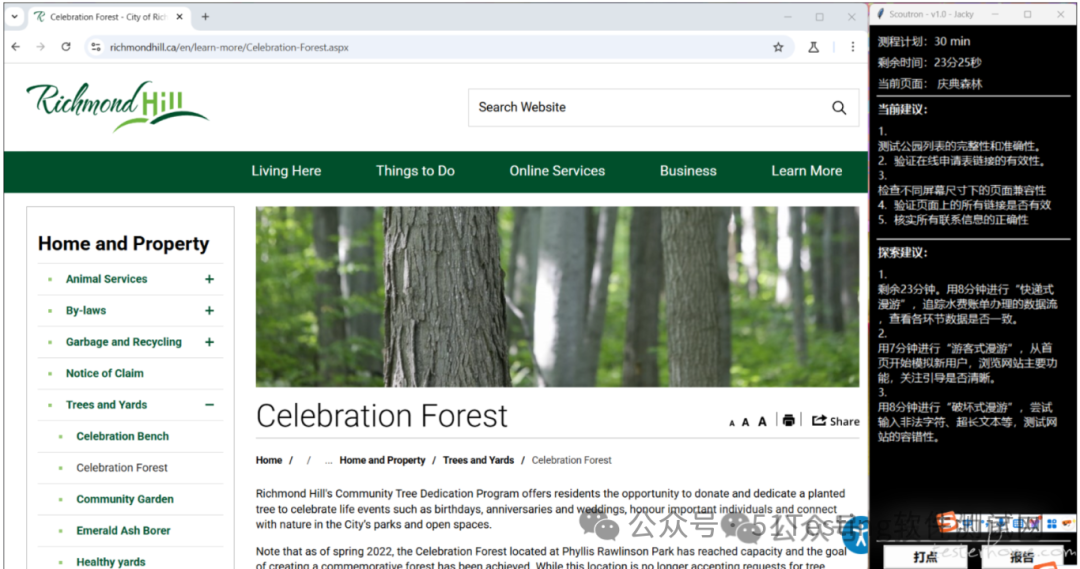Open the Business menu
Image resolution: width=1080 pixels, height=569 pixels.
tap(688, 171)
